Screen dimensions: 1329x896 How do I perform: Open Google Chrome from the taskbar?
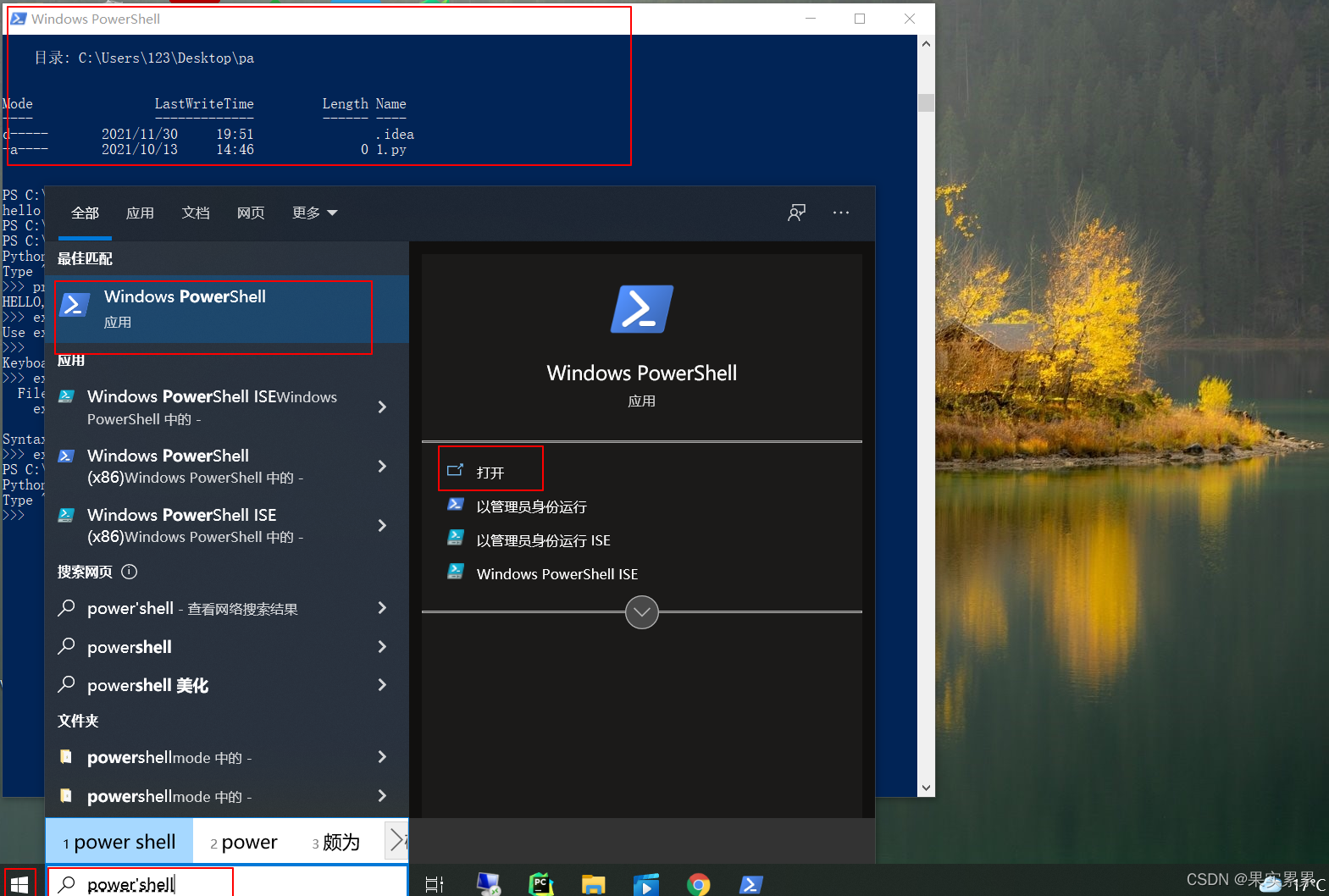(x=699, y=885)
